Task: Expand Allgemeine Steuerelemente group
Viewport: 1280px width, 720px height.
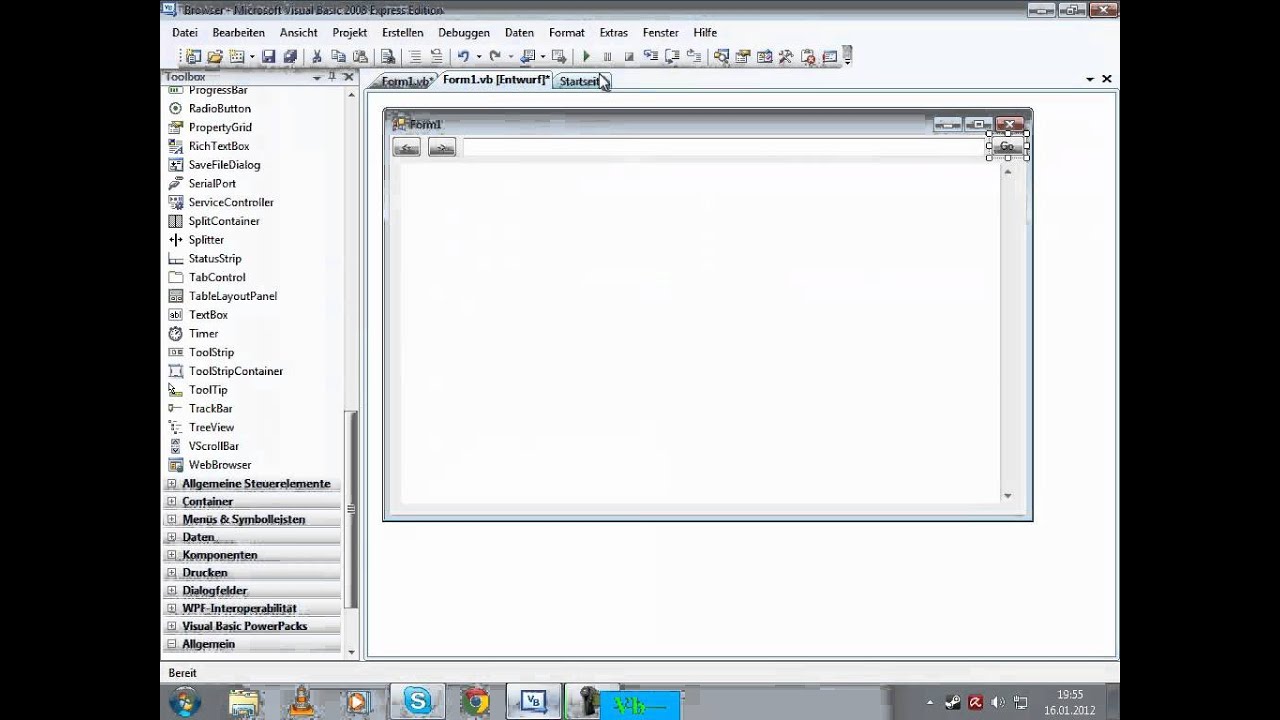Action: tap(172, 484)
